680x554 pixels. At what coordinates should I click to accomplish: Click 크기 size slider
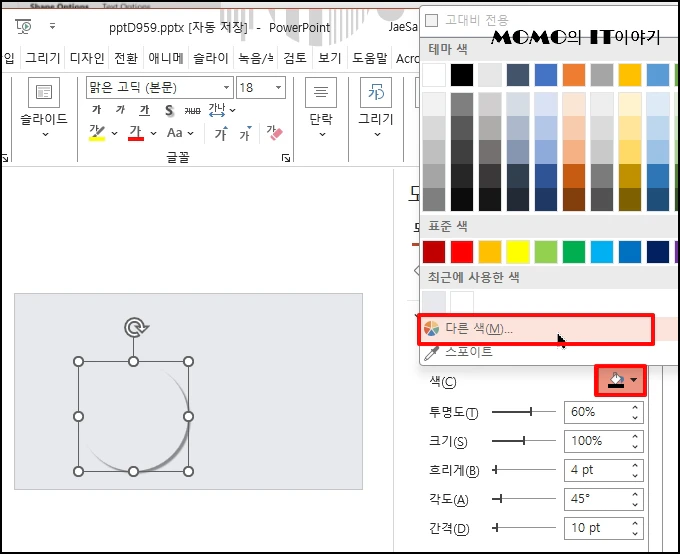coord(523,441)
